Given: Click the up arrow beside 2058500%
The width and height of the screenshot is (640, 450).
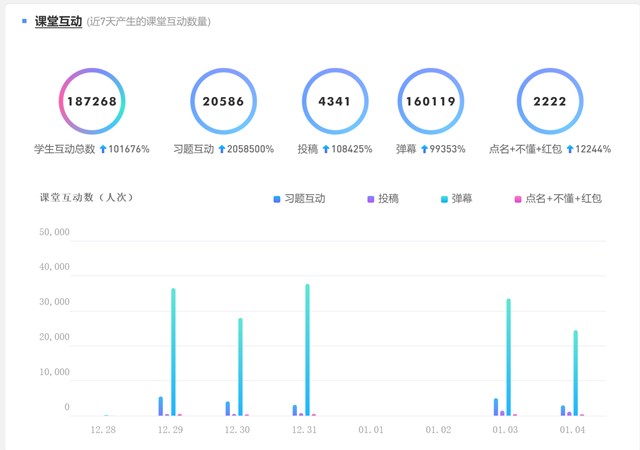Looking at the screenshot, I should tap(222, 149).
